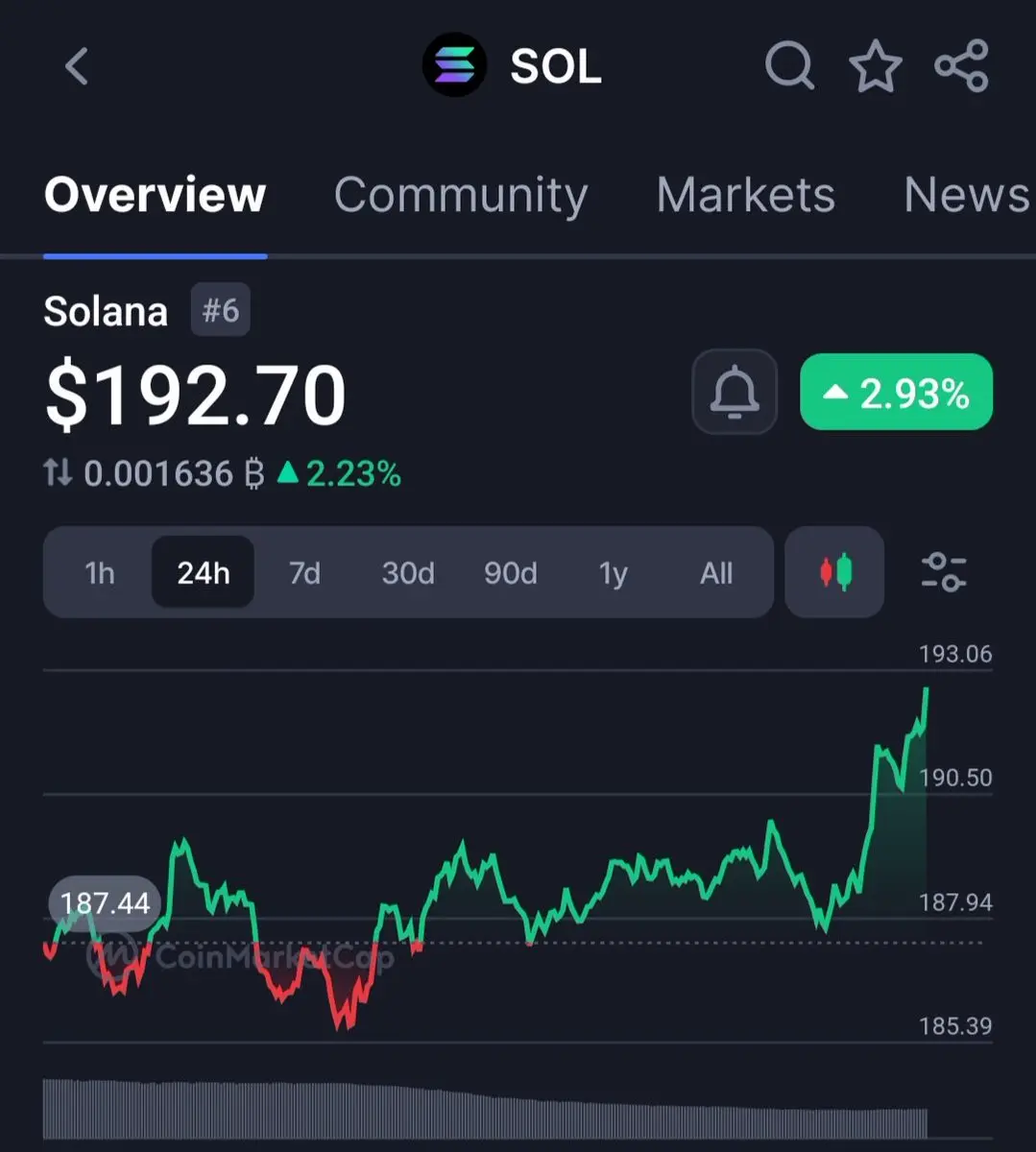Tap the Solana logo icon in the header
Viewport: 1036px width, 1152px height.
454,65
